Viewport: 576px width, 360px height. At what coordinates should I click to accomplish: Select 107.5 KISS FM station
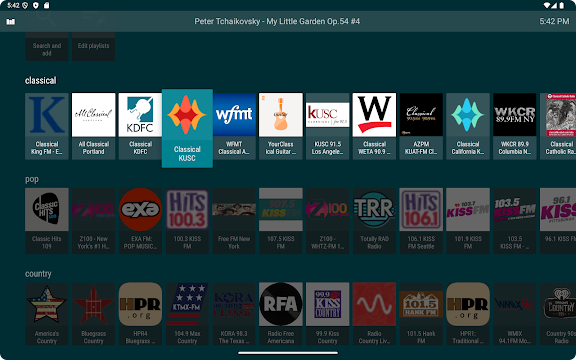281,221
